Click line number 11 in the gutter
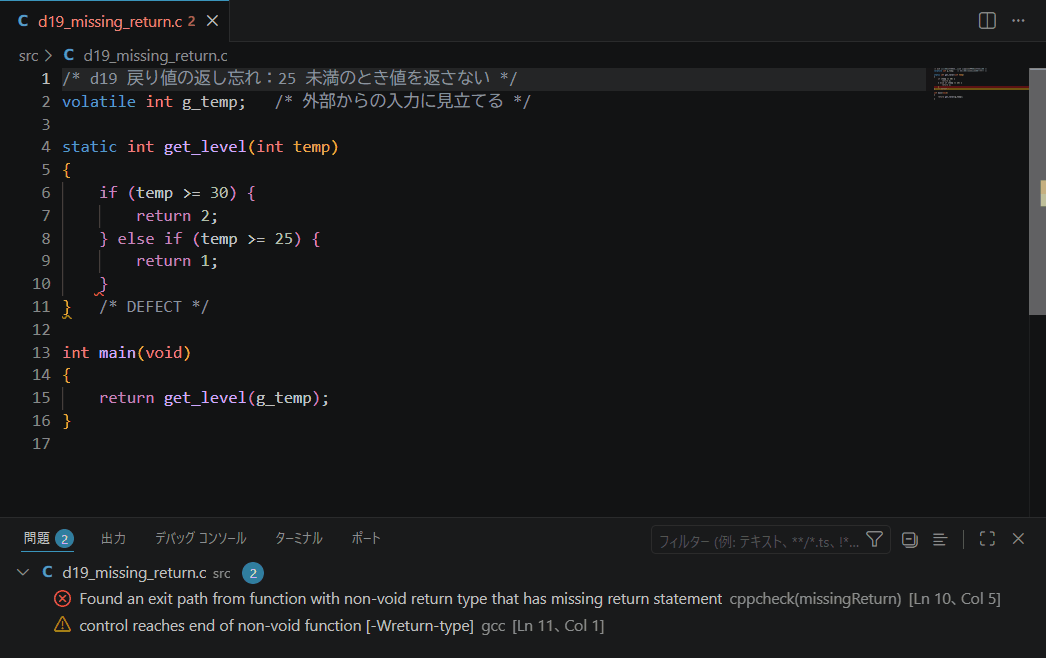This screenshot has height=658, width=1046. [x=41, y=307]
